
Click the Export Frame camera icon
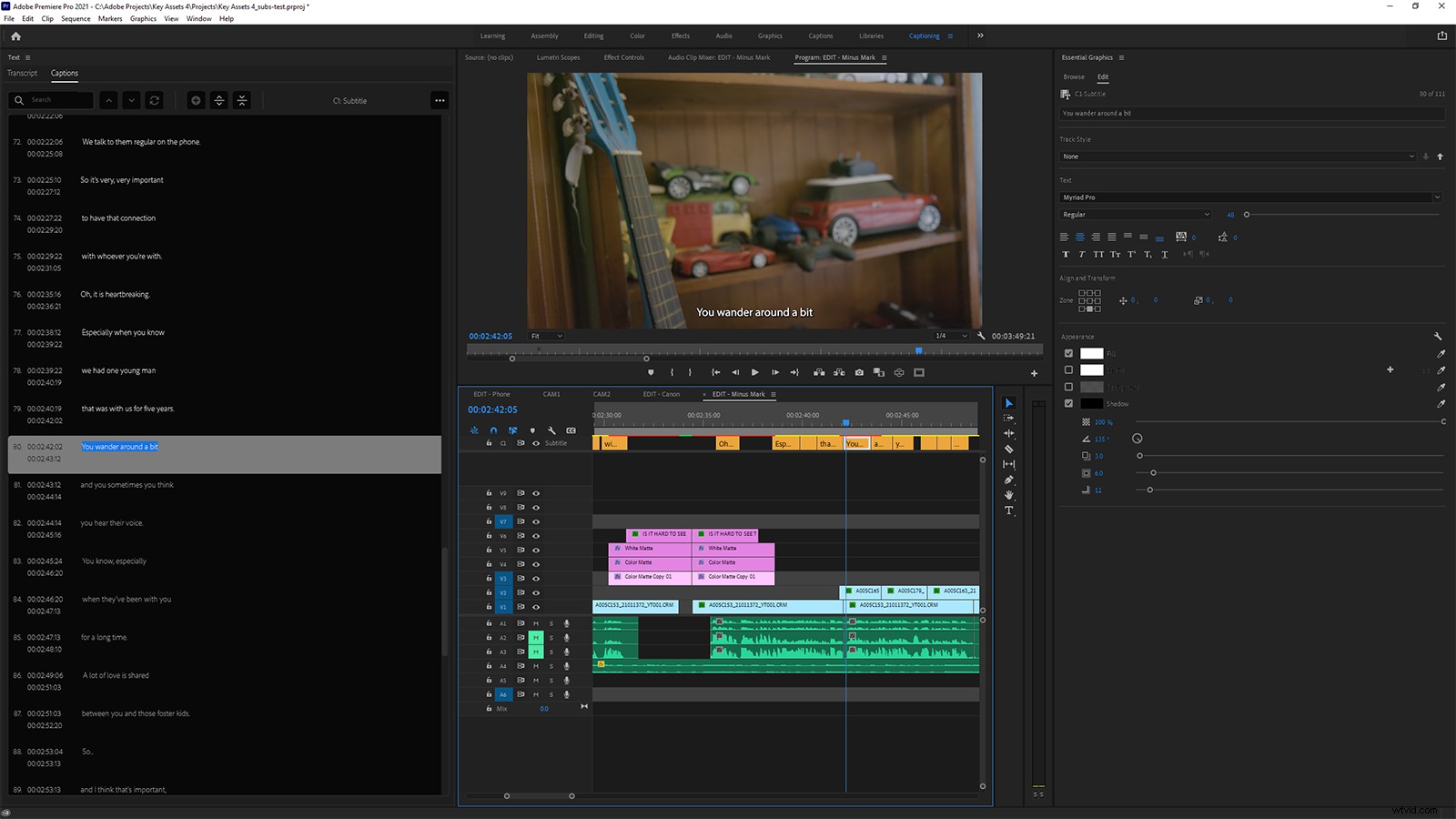859,372
